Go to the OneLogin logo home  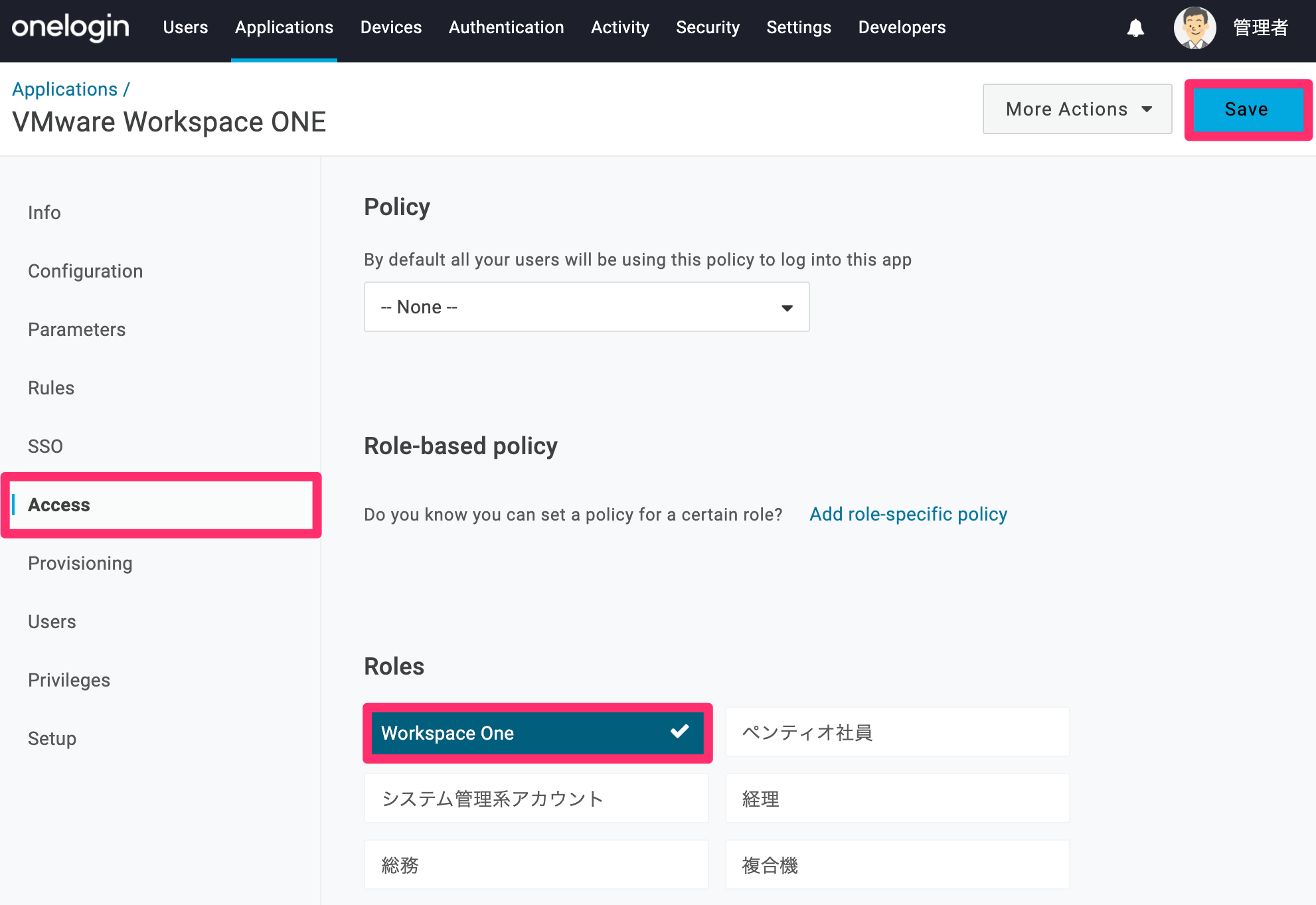[70, 27]
